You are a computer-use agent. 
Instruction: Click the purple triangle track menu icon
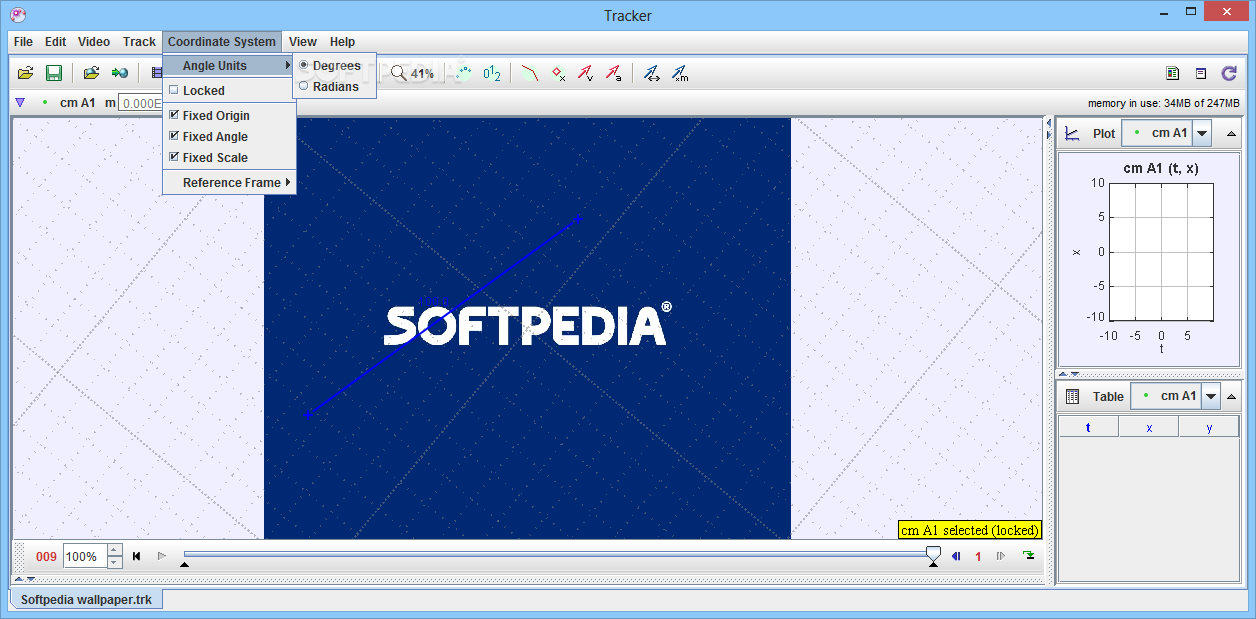(20, 102)
